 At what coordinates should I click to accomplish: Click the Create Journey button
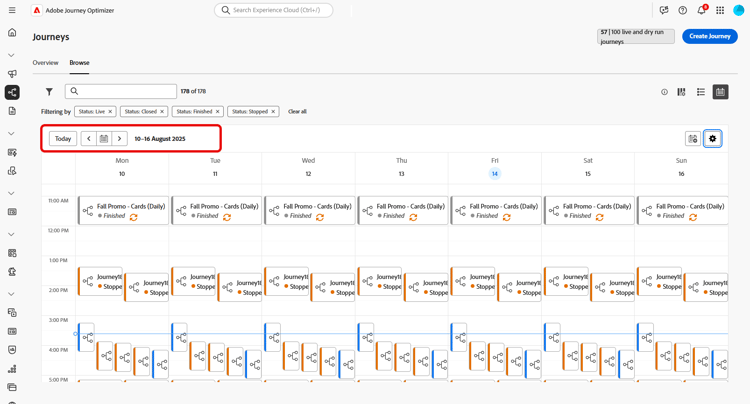coord(709,36)
